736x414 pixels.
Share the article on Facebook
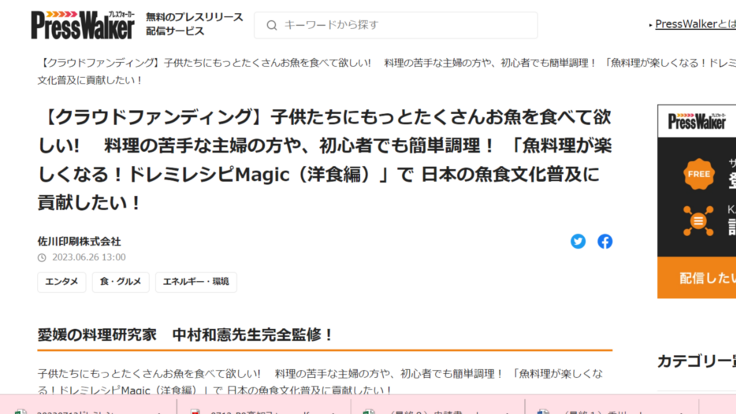[x=605, y=241]
